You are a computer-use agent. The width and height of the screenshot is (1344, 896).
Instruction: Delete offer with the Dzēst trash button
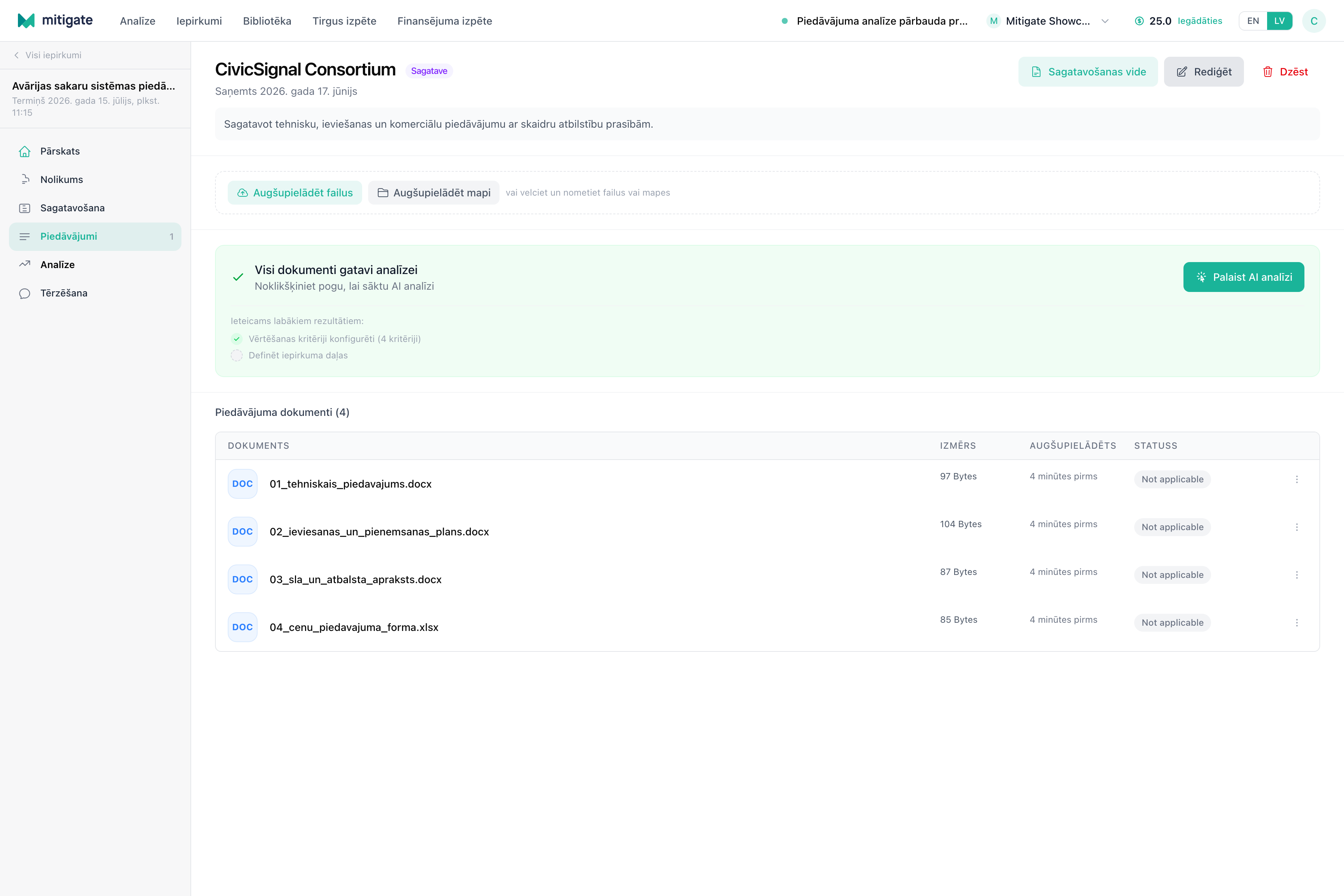[1285, 72]
